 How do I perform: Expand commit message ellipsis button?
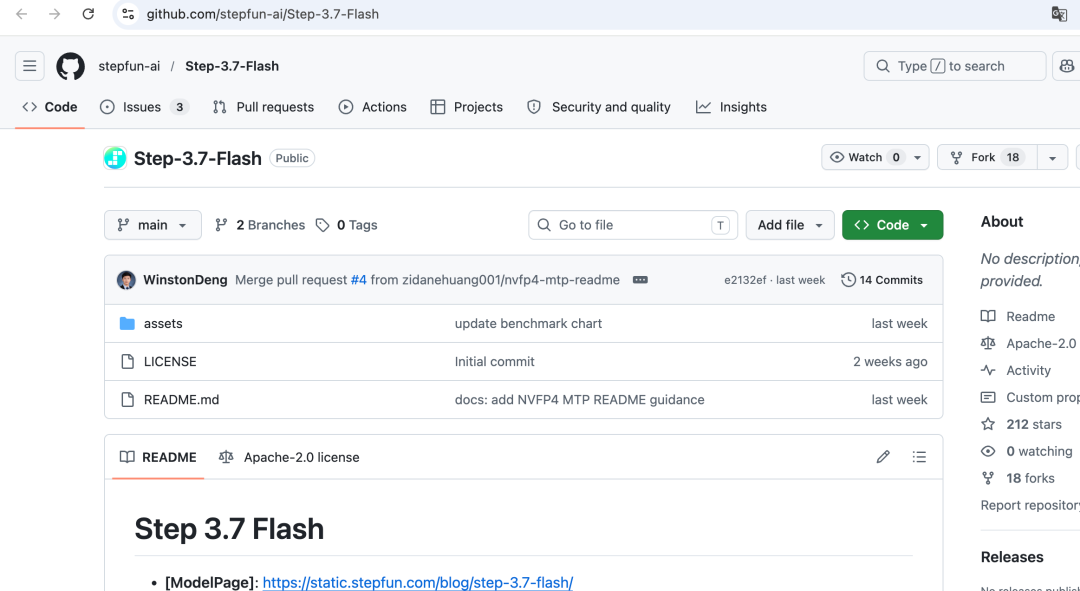click(640, 280)
